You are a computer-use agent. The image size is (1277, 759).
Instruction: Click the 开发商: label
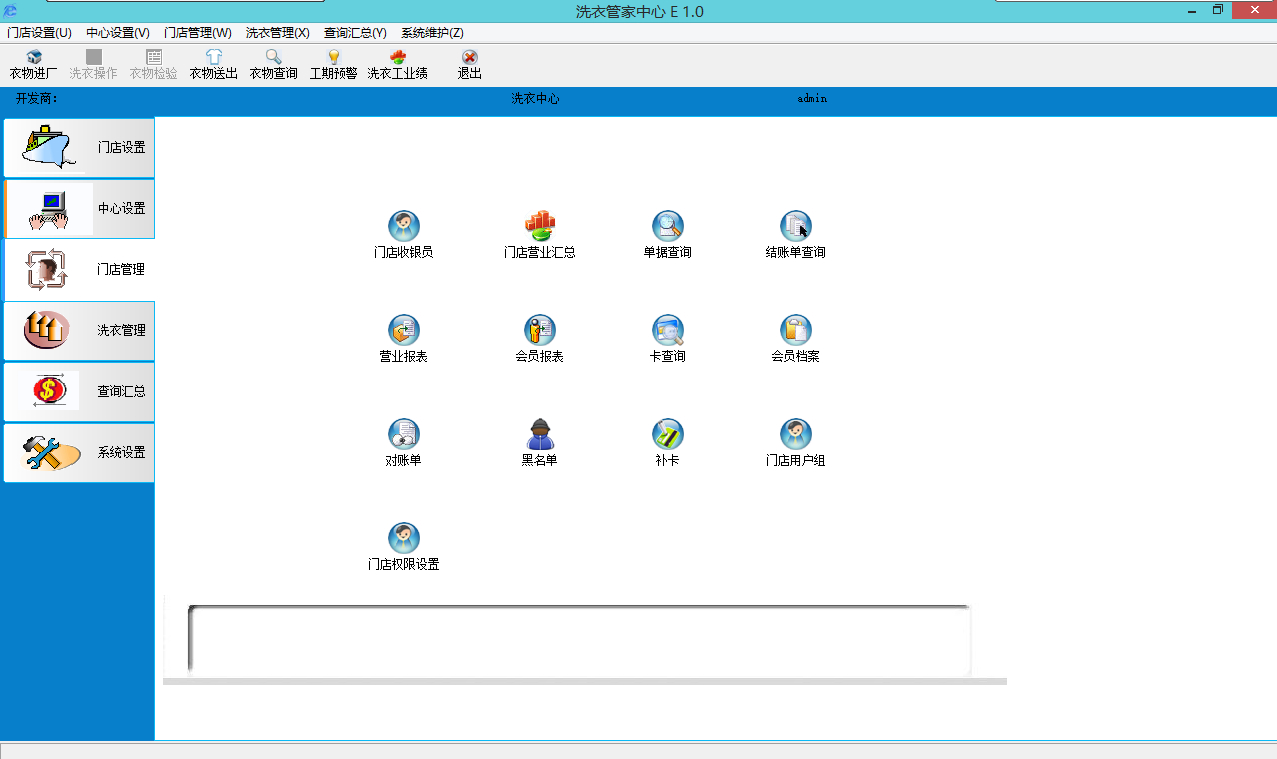37,99
